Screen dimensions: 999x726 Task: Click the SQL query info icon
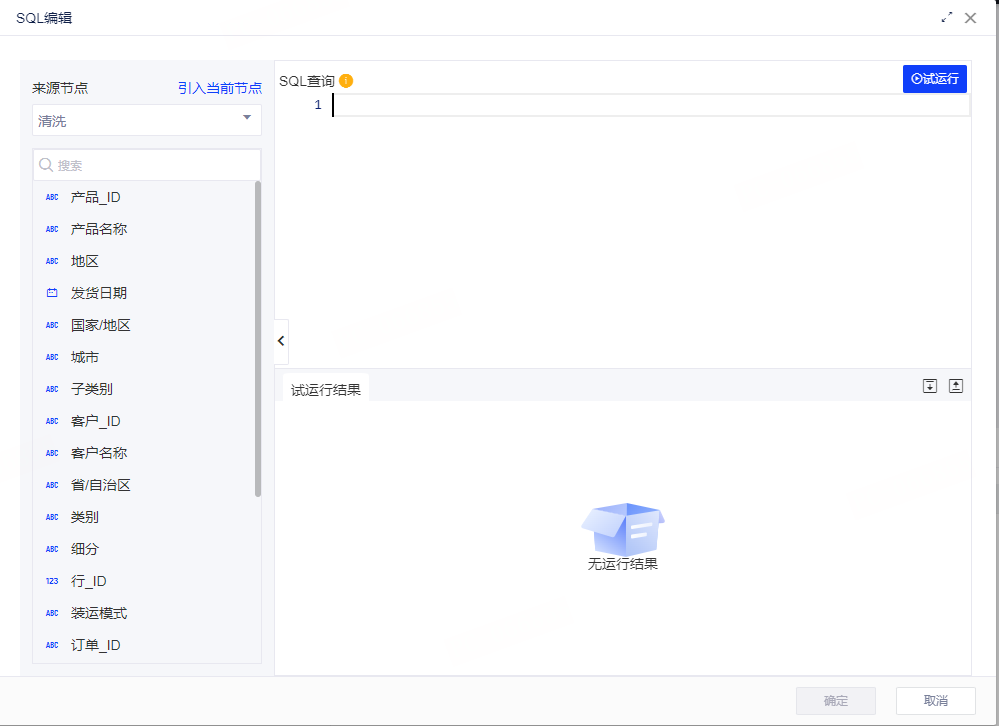(x=346, y=81)
